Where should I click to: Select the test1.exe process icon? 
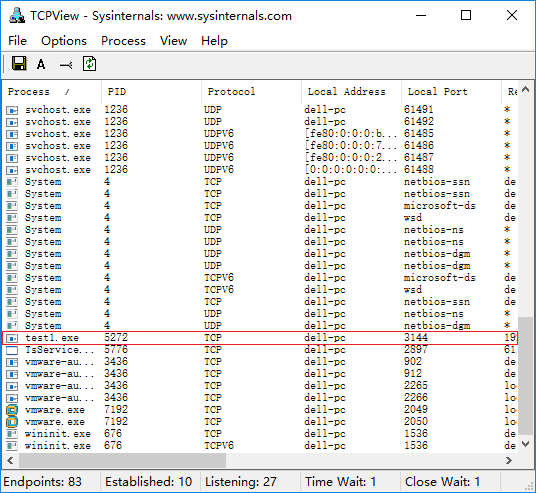[x=12, y=338]
